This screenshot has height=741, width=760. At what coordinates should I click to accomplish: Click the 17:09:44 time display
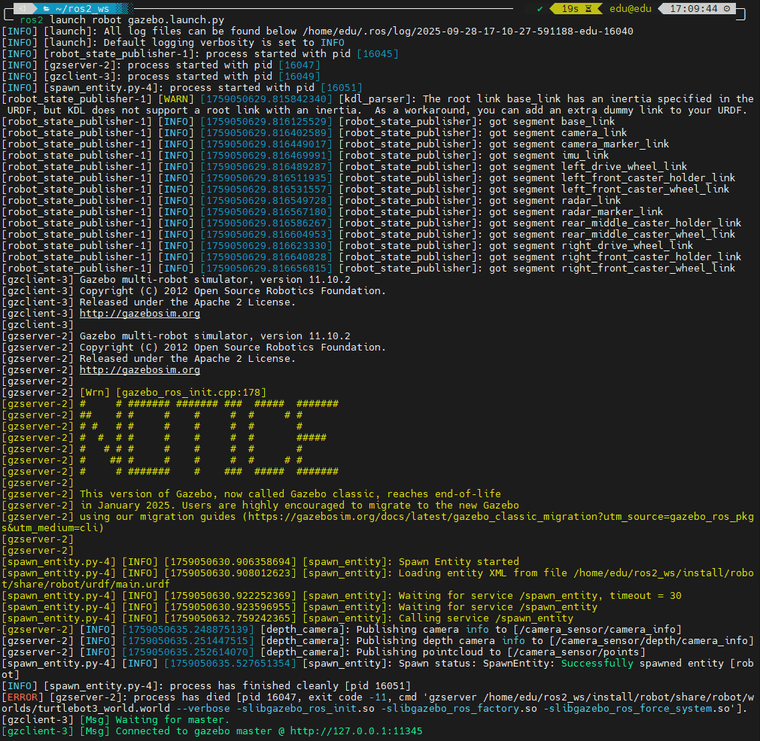(699, 7)
